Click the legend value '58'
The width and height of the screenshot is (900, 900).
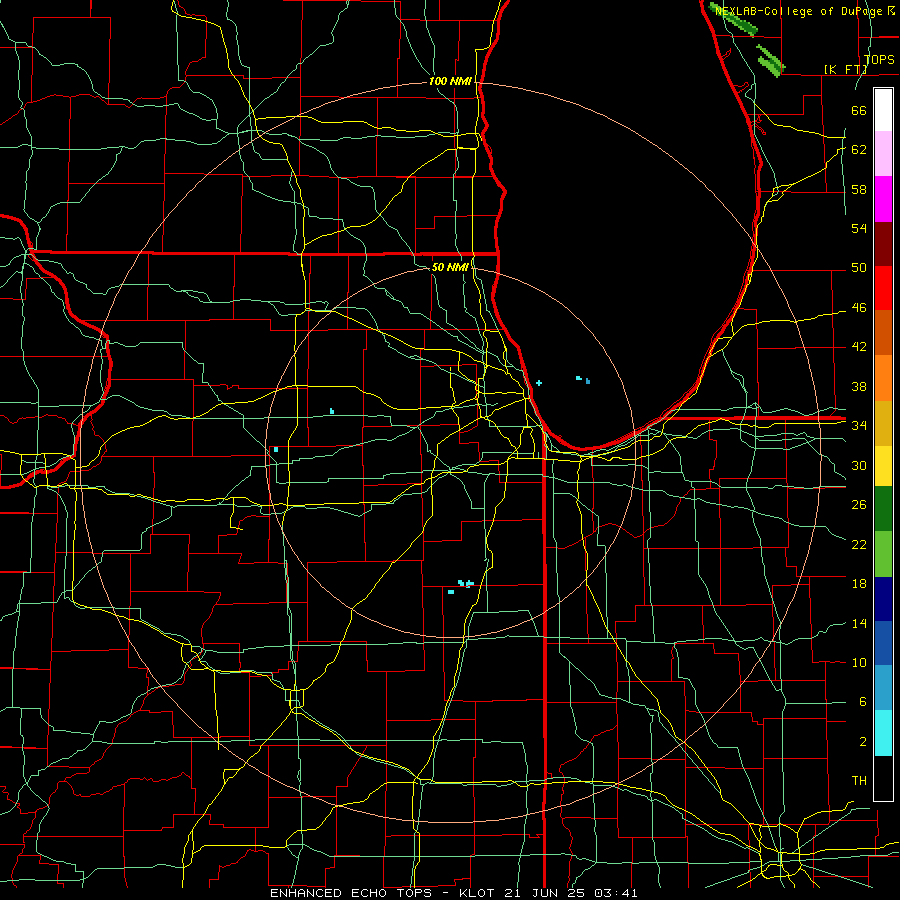click(859, 189)
